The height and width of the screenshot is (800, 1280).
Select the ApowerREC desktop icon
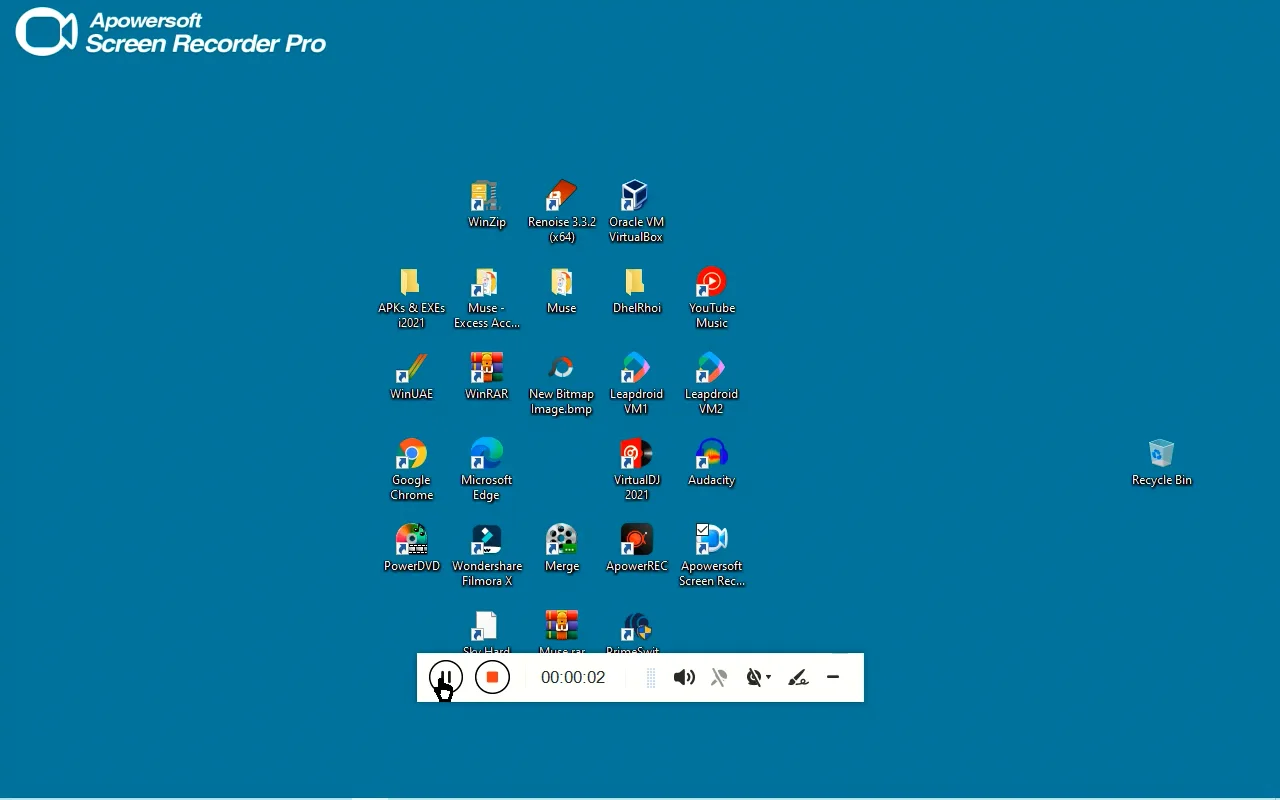pos(636,549)
